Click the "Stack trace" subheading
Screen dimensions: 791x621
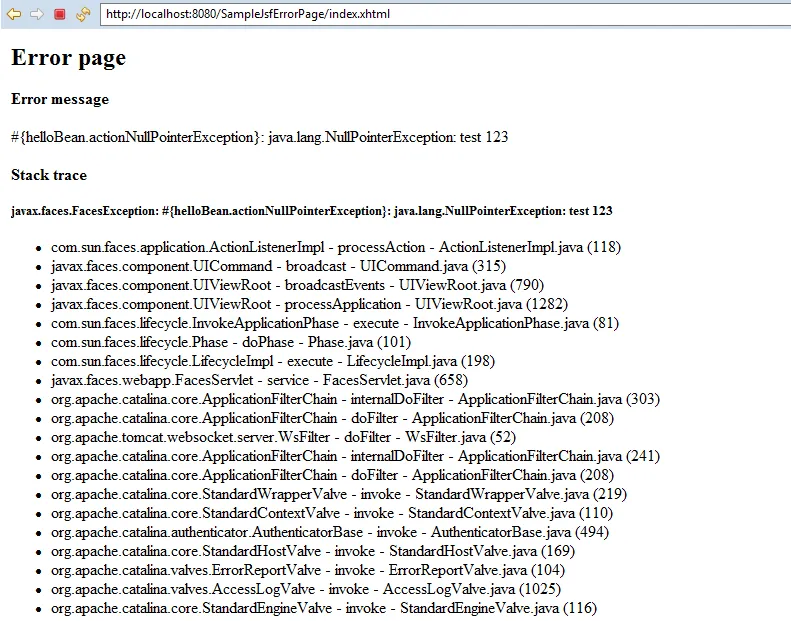(49, 175)
